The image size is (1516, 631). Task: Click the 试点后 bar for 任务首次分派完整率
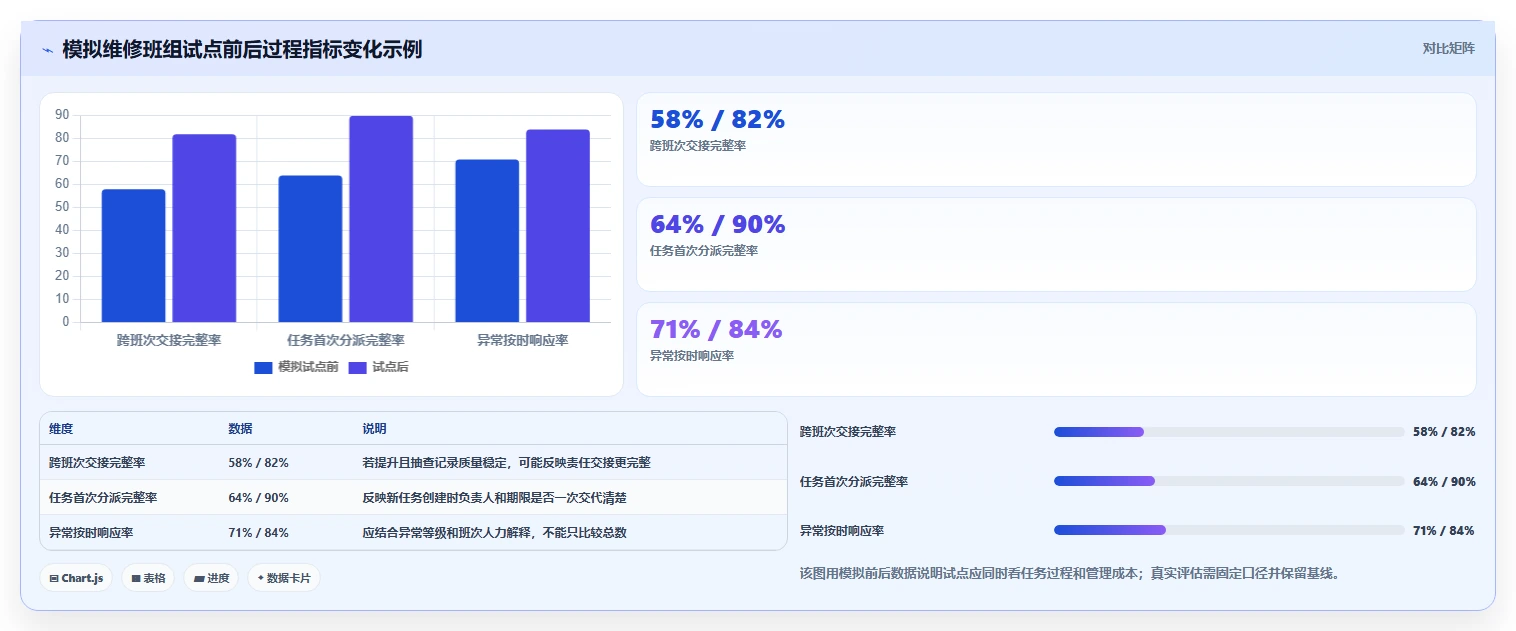(x=381, y=219)
